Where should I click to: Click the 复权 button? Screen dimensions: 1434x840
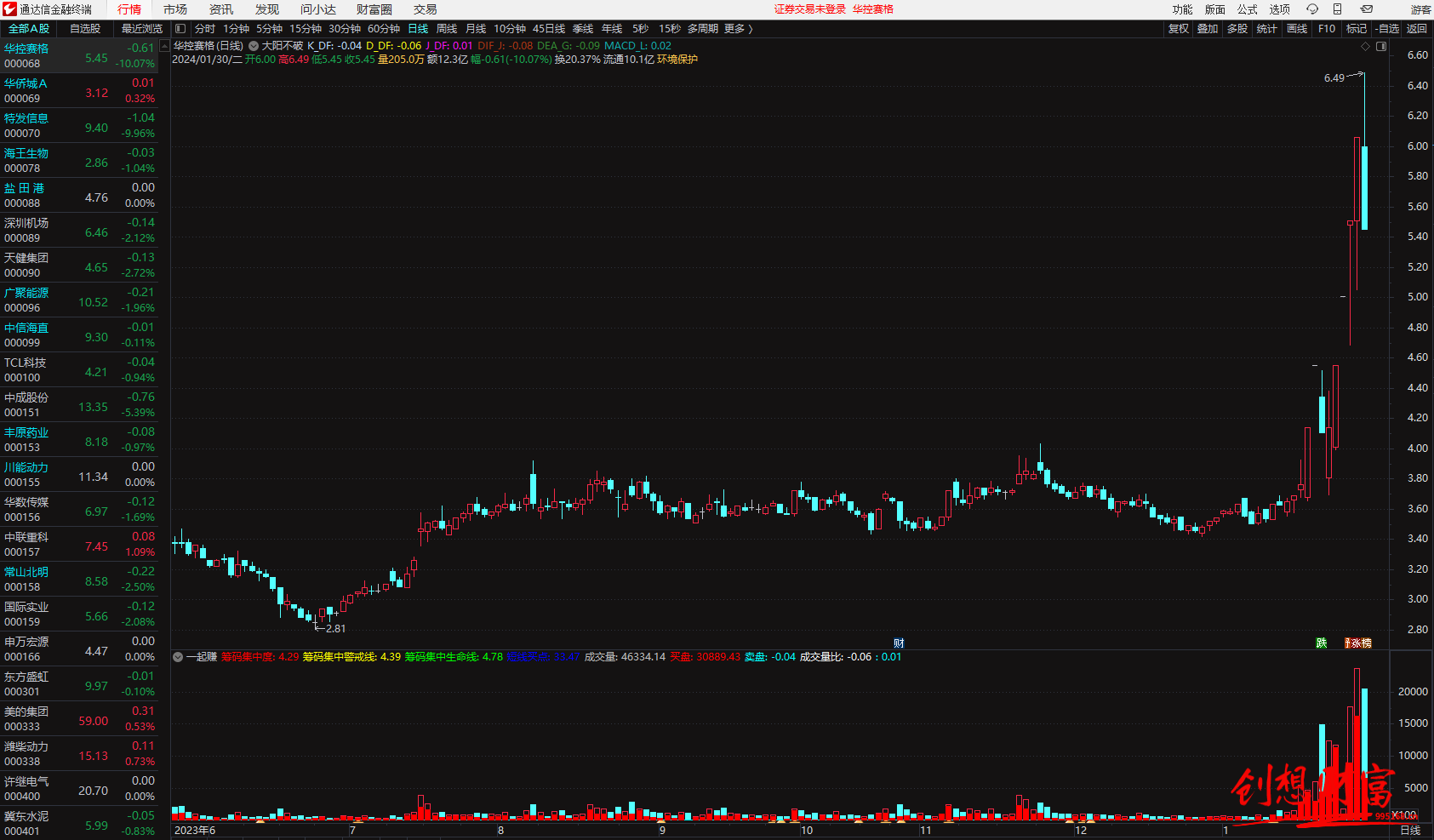pyautogui.click(x=1179, y=29)
